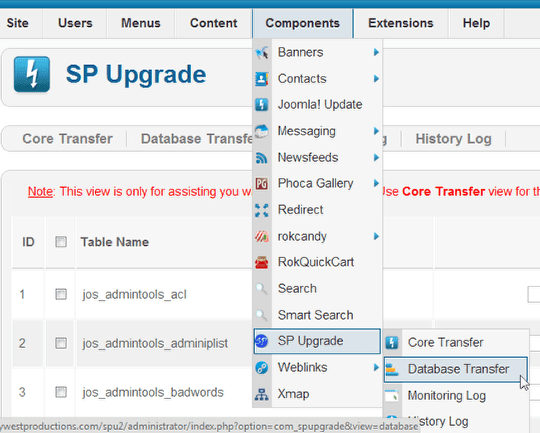The width and height of the screenshot is (540, 433).
Task: Click the Xmap sitemap icon
Action: 262,394
